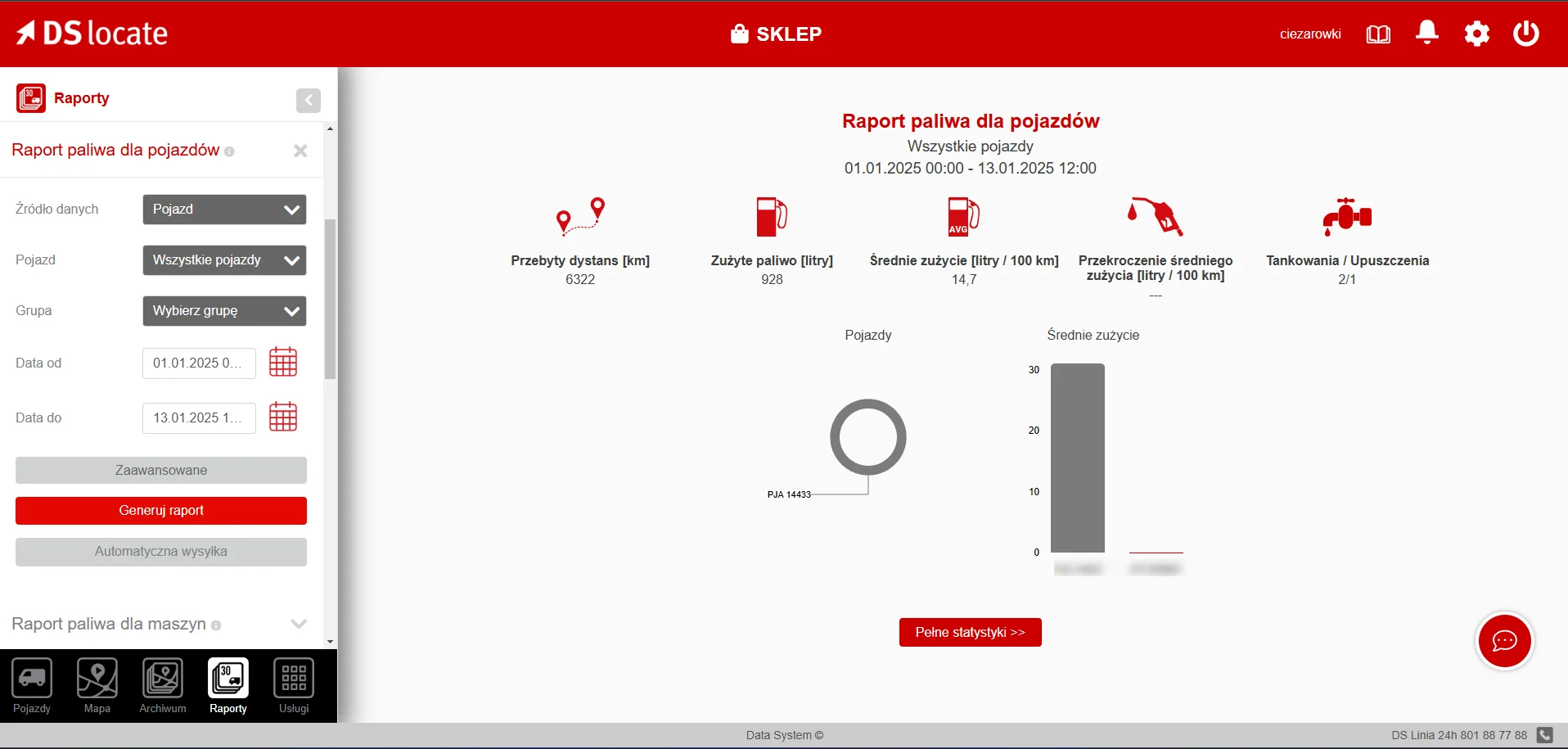Click Pełne statystyki button
1568x749 pixels.
click(971, 632)
